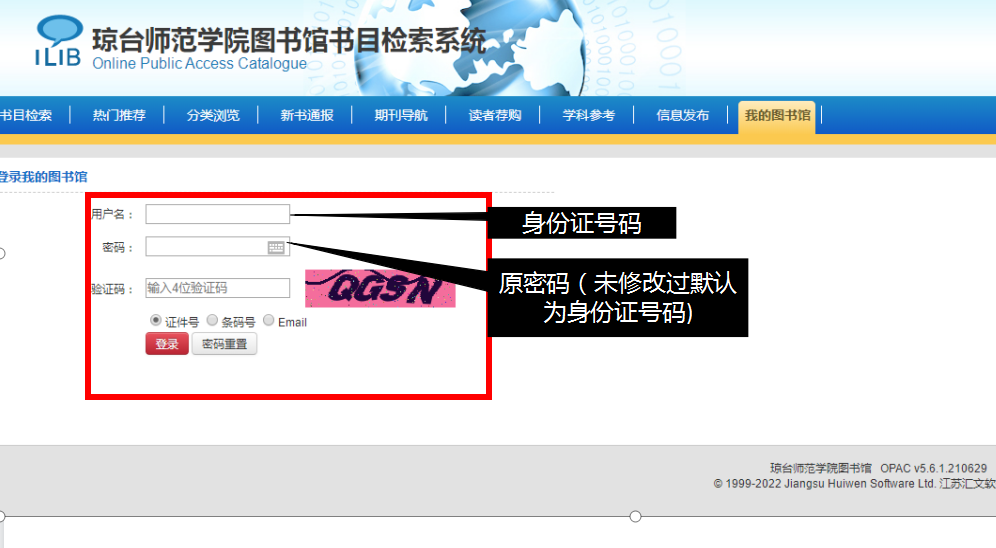Click the QGSN captcha image

pos(380,289)
